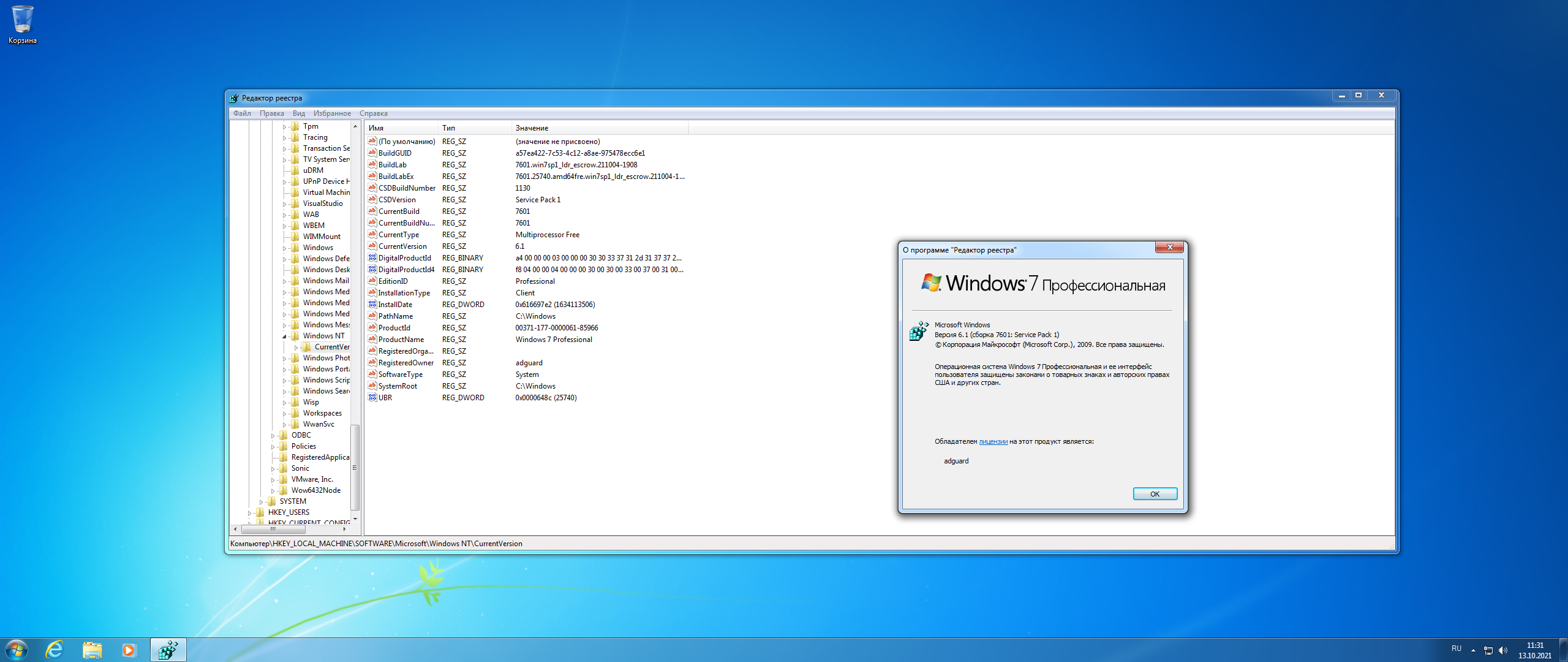Select the DigitalProductId binary value icon
The height and width of the screenshot is (662, 1568).
(x=372, y=257)
